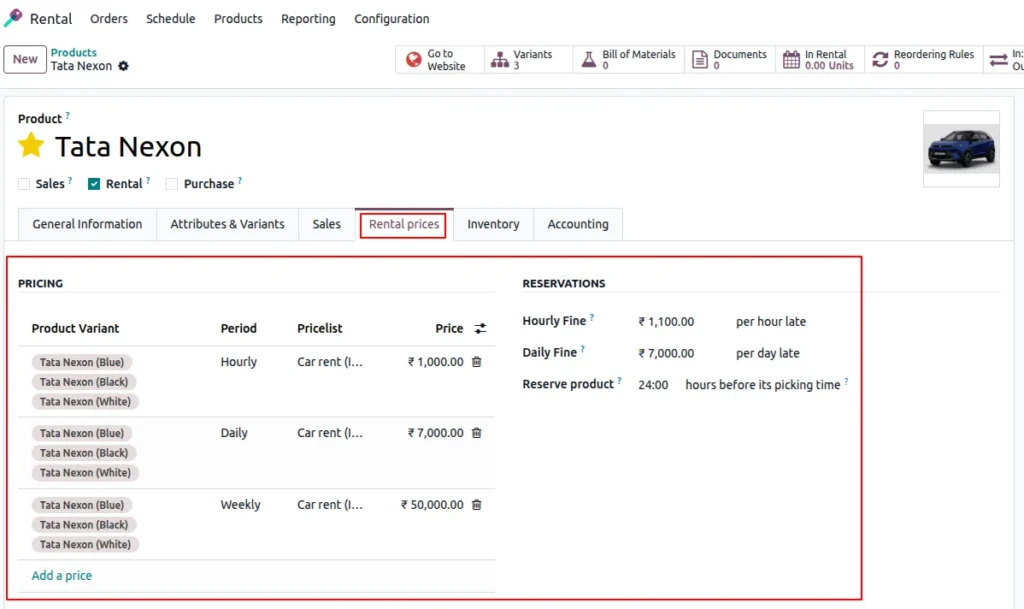
Task: Click the Reordering Rules refresh icon
Action: pos(880,60)
